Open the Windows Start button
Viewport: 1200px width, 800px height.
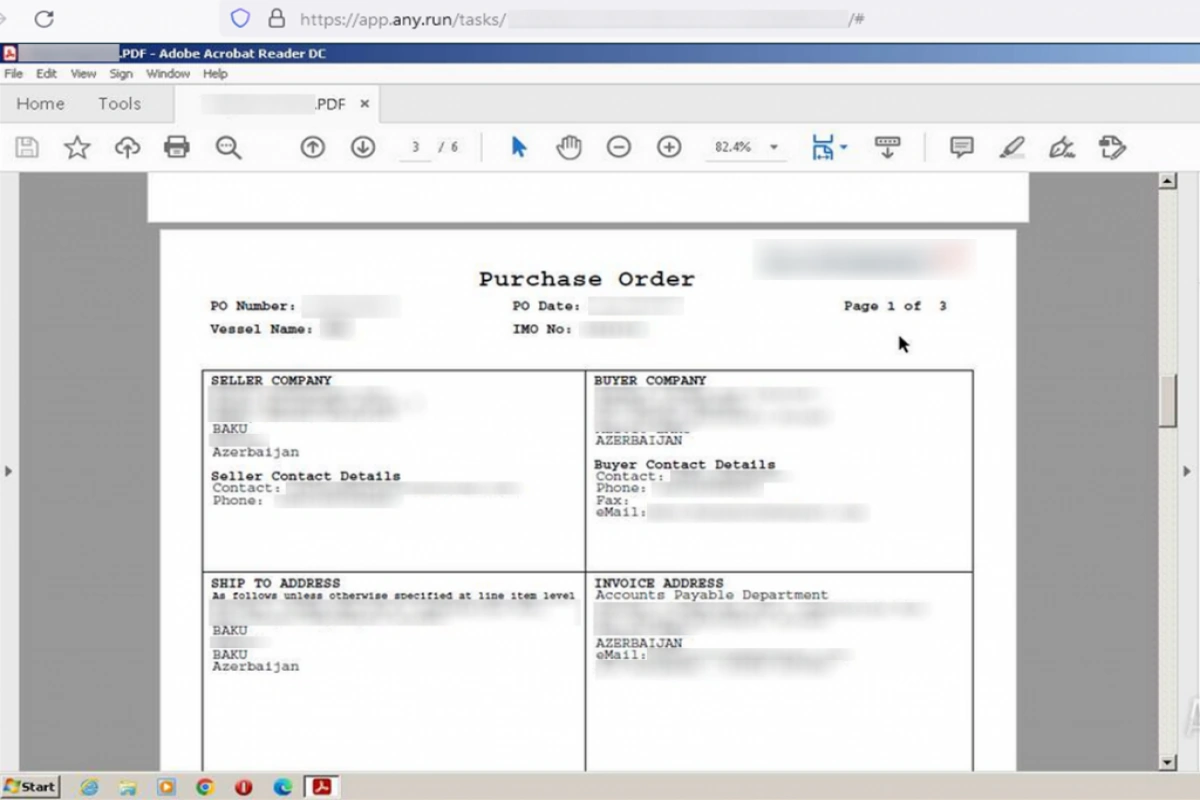[30, 787]
